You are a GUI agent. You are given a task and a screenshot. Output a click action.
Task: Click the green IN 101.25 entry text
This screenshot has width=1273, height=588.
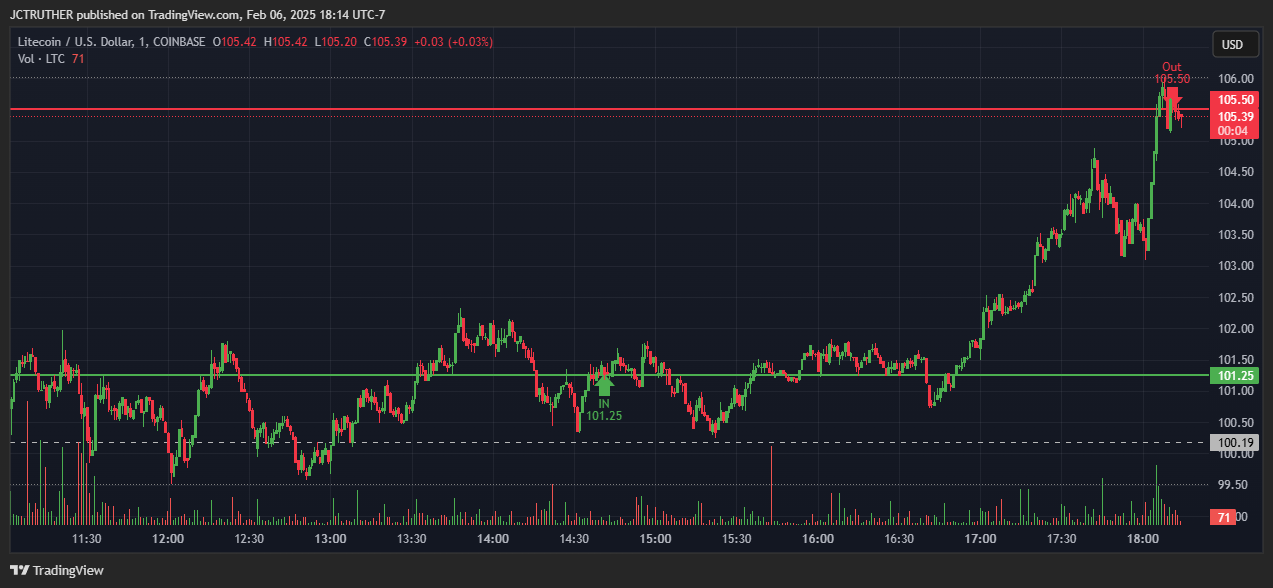click(x=604, y=409)
